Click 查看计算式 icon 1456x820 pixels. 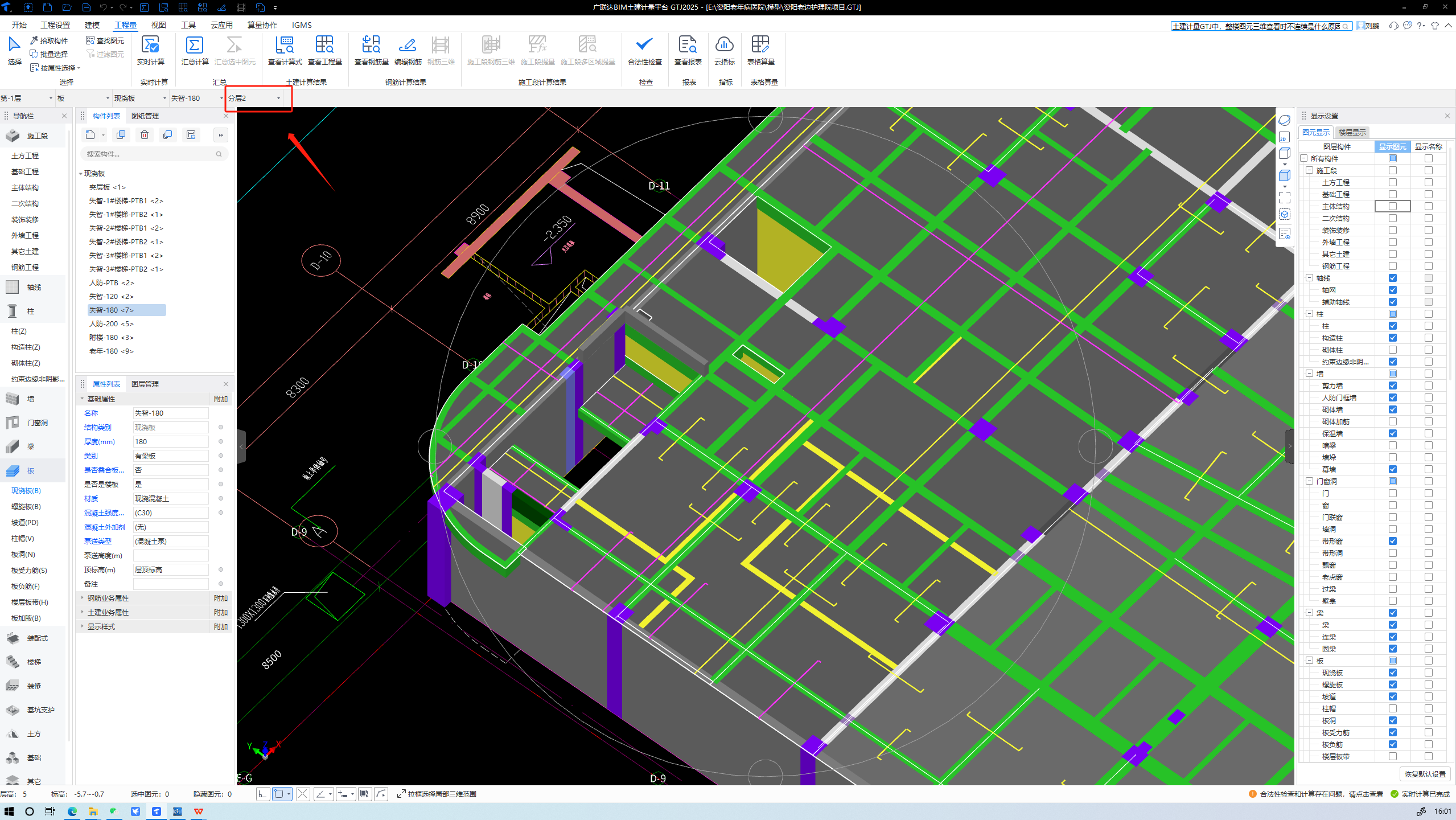pos(285,45)
